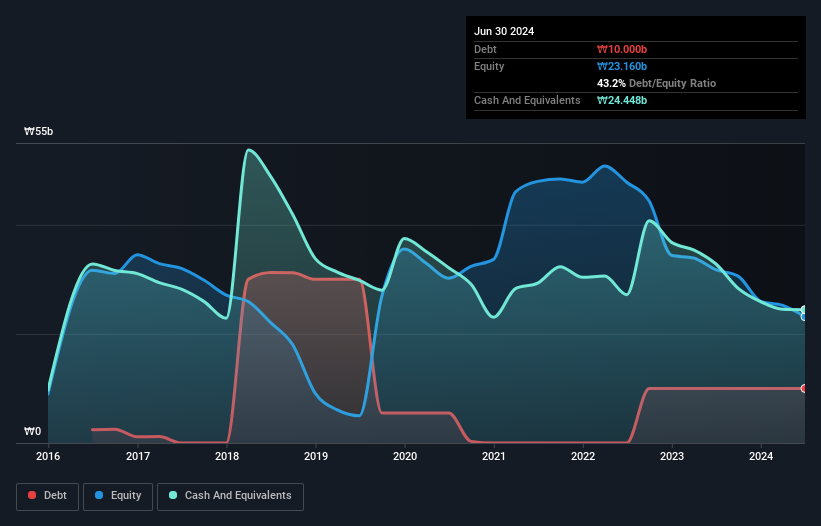Click the 2023 x-axis label
This screenshot has width=821, height=526.
click(672, 456)
